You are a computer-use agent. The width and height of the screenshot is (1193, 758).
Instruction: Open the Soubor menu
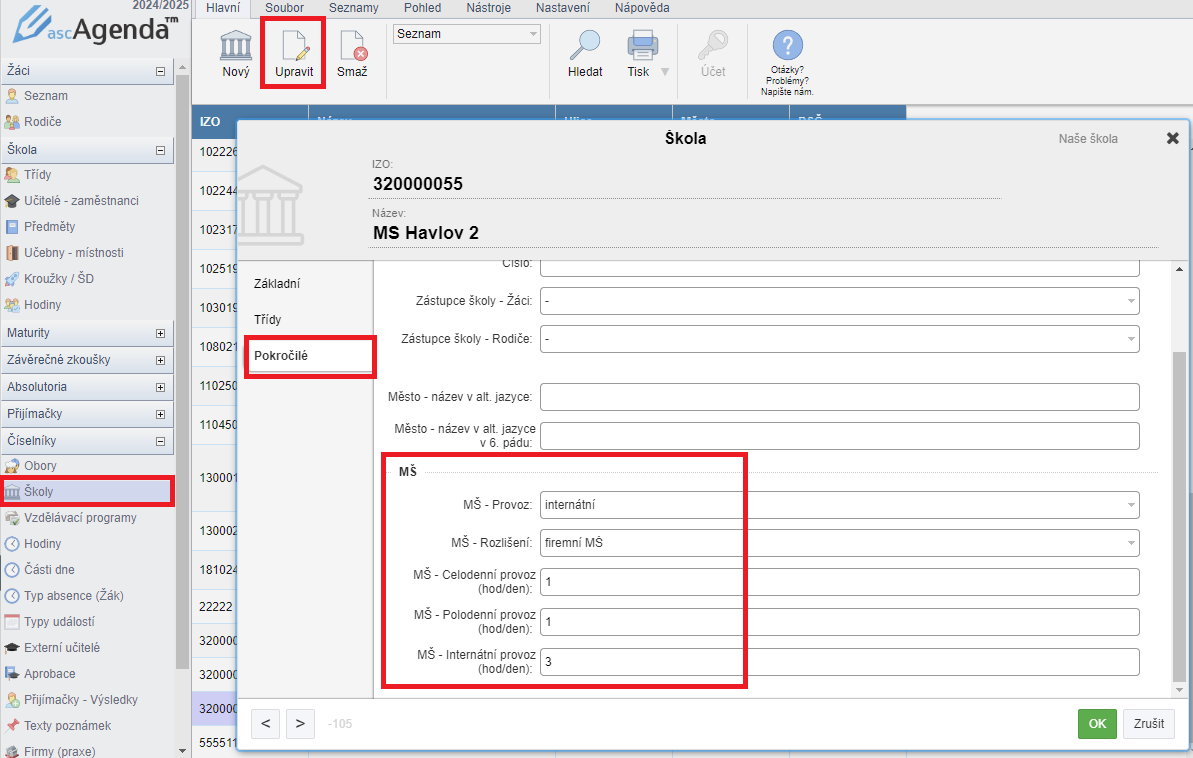tap(285, 8)
